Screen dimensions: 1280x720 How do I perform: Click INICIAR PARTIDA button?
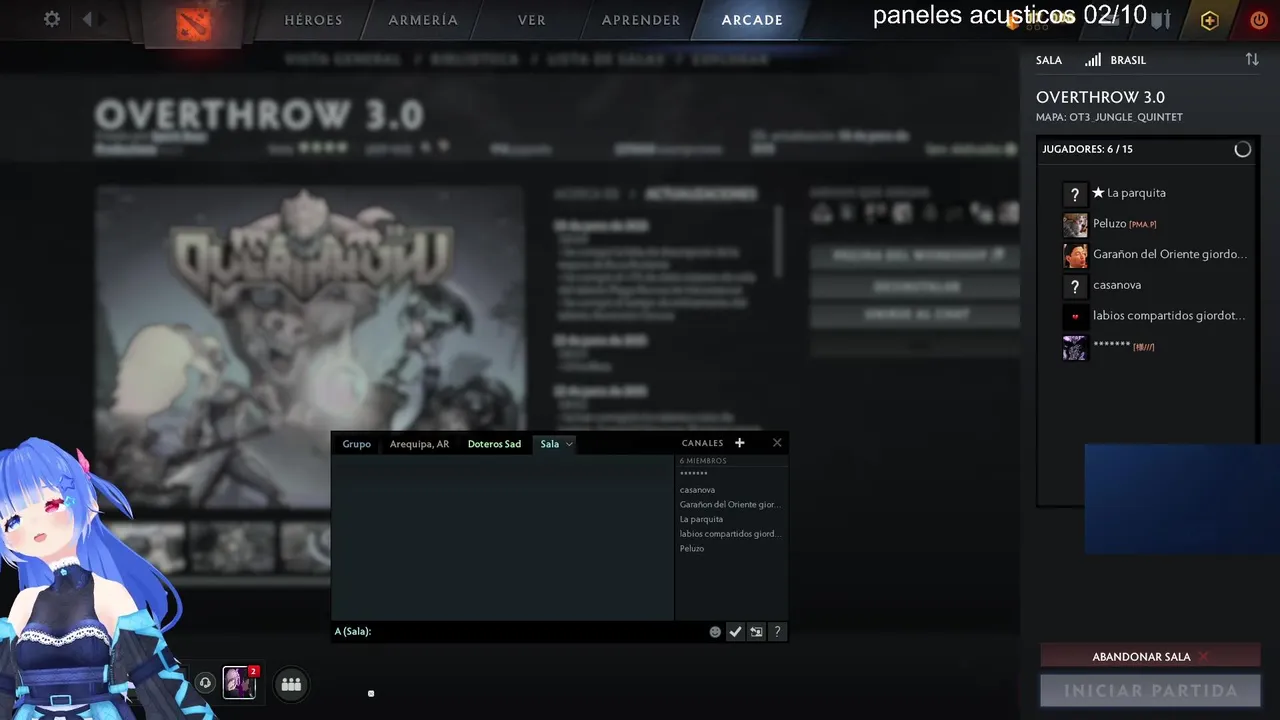coord(1150,690)
